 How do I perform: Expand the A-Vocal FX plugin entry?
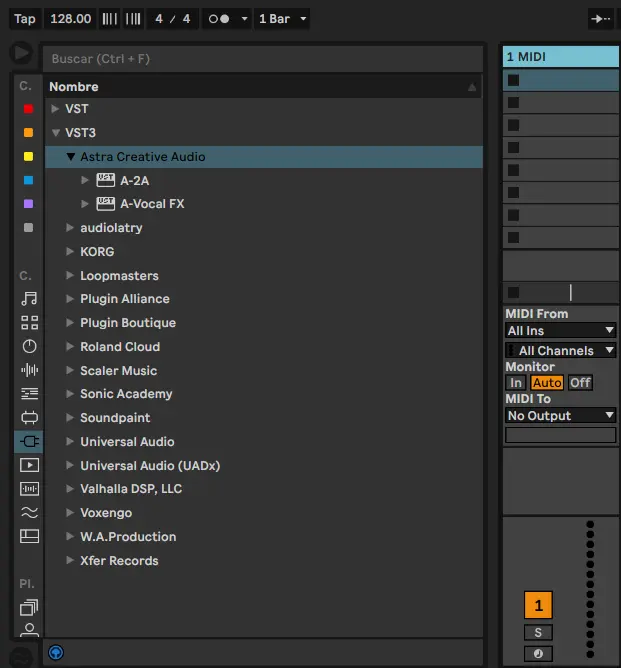(x=85, y=204)
